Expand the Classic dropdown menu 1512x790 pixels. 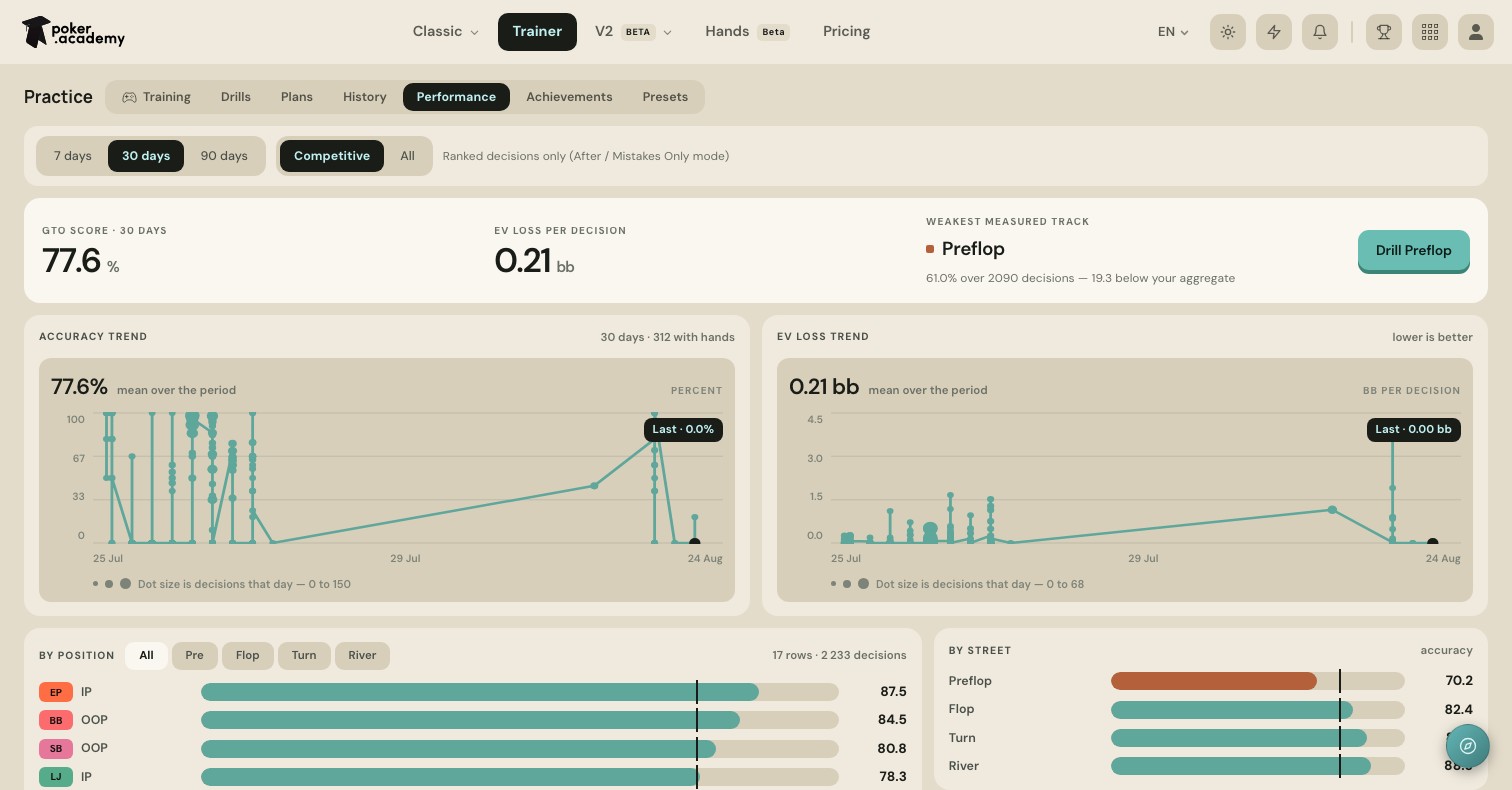[x=445, y=32]
